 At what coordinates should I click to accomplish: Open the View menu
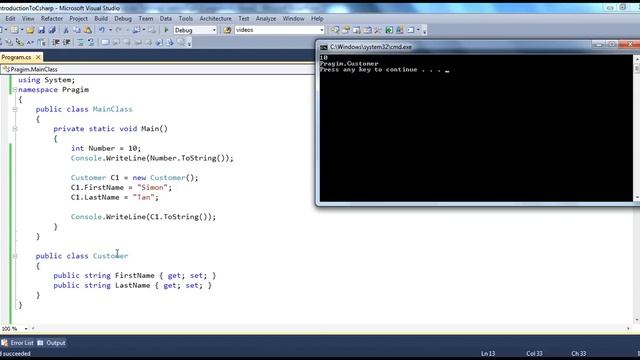pos(28,18)
